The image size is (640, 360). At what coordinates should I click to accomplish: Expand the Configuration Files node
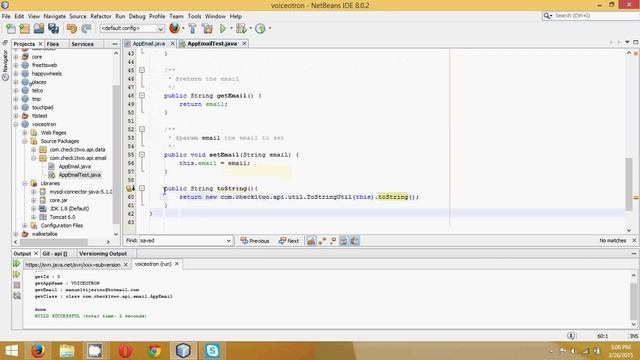point(25,225)
